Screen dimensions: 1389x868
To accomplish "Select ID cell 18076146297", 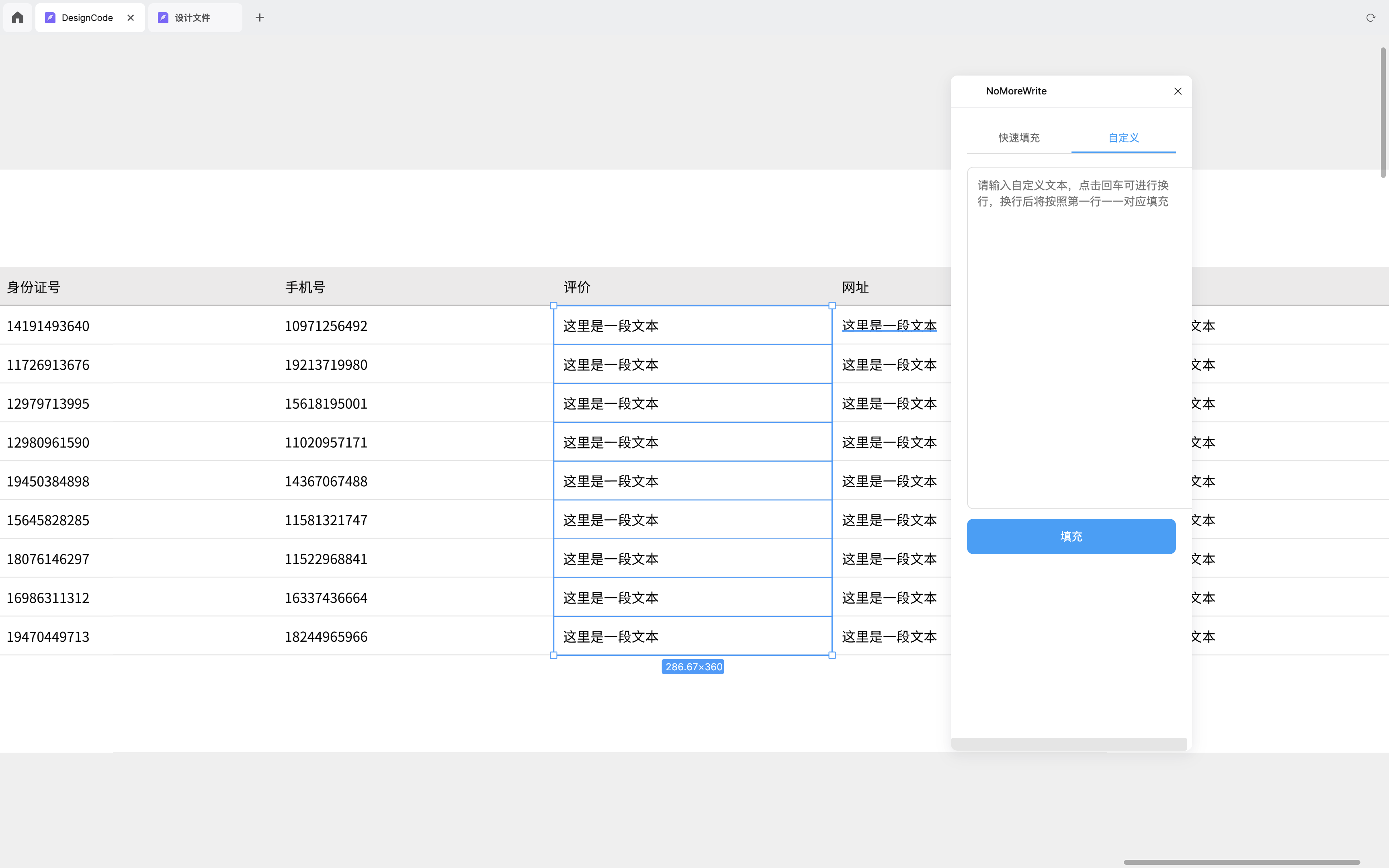I will pos(48,559).
